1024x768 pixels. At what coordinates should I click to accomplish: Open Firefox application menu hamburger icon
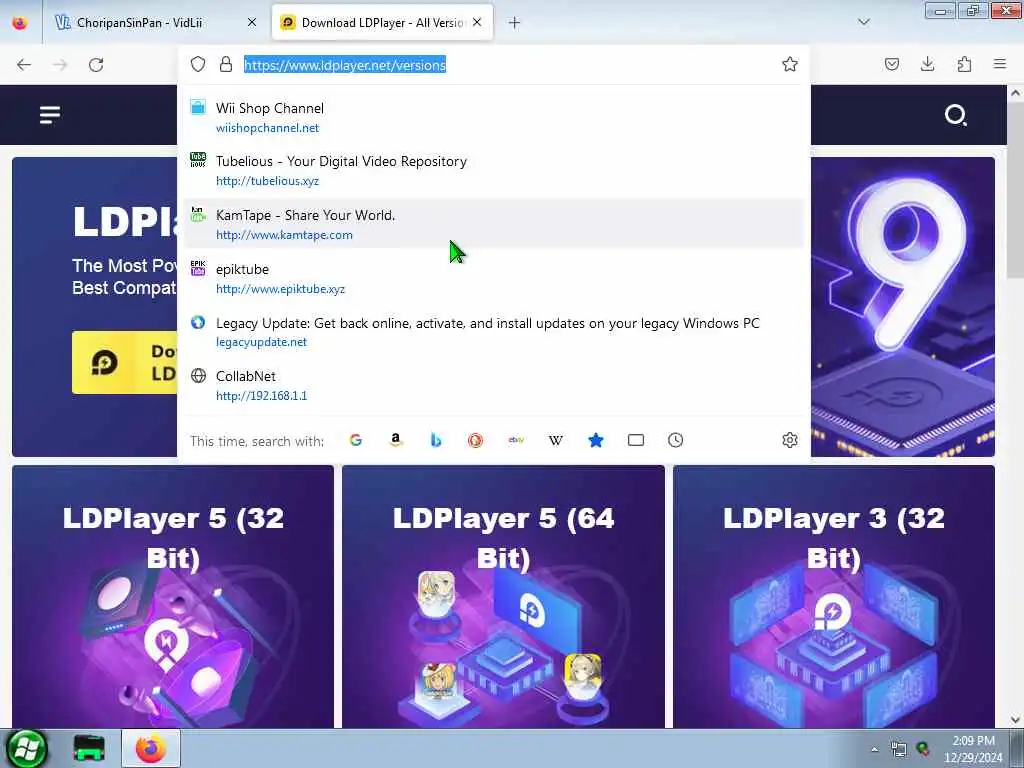pyautogui.click(x=1000, y=64)
